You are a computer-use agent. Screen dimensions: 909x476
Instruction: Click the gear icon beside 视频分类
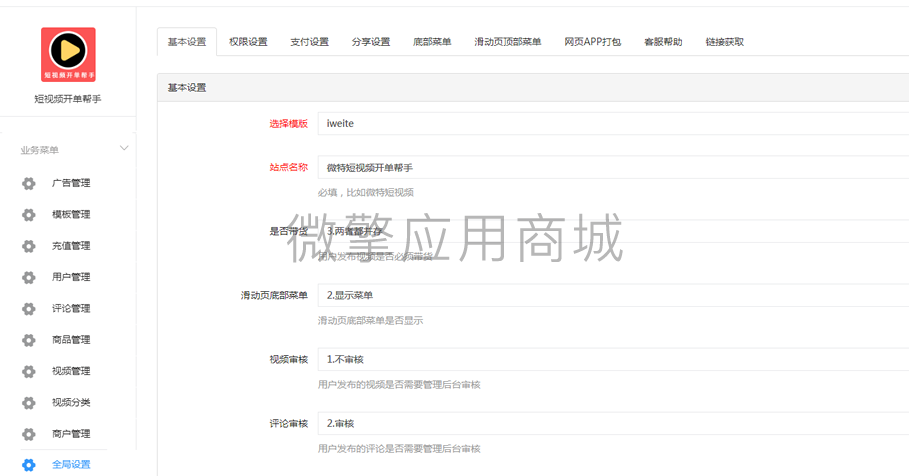28,402
